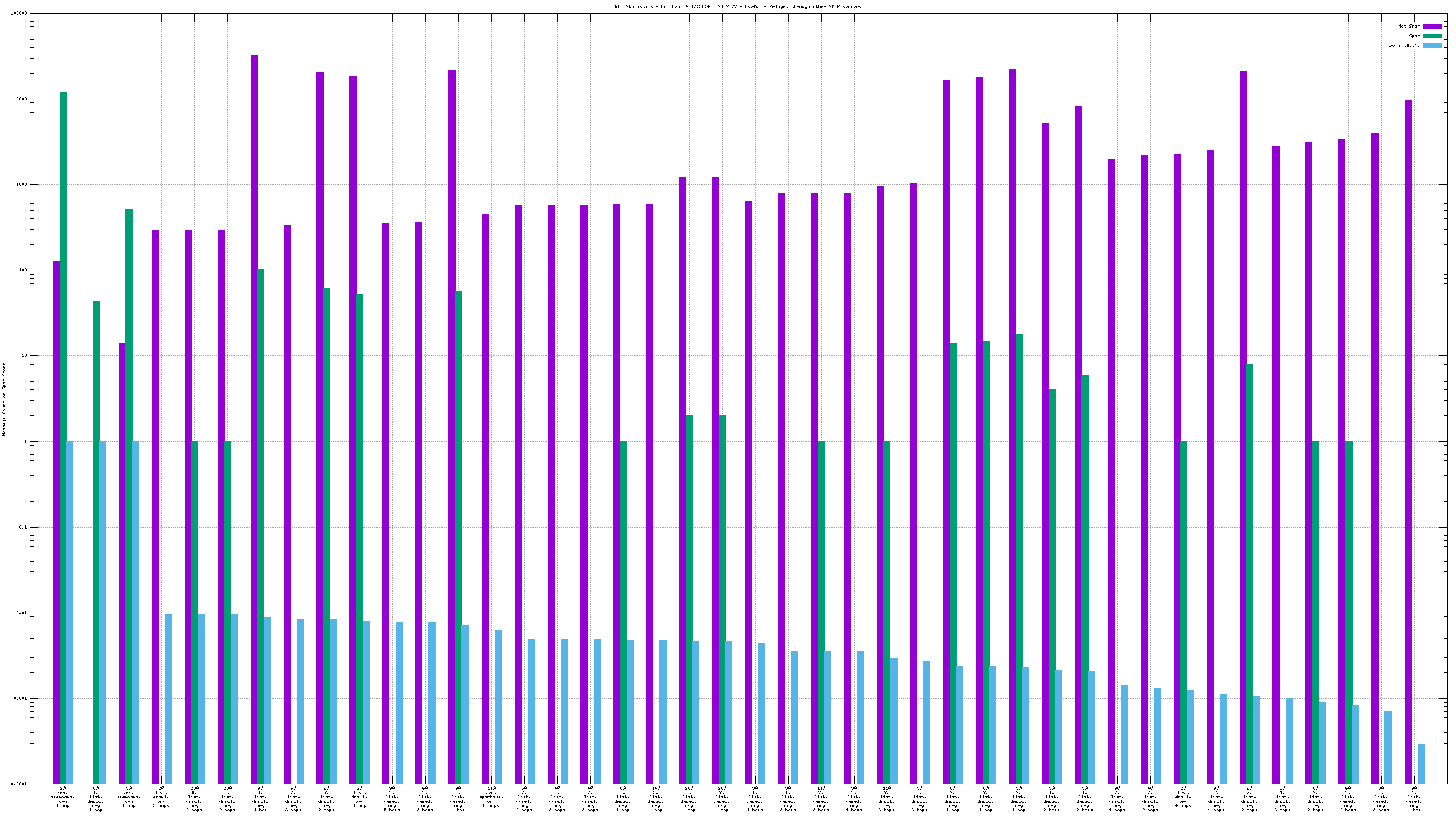
Task: Click the RBL Statistics chart title
Action: click(738, 7)
